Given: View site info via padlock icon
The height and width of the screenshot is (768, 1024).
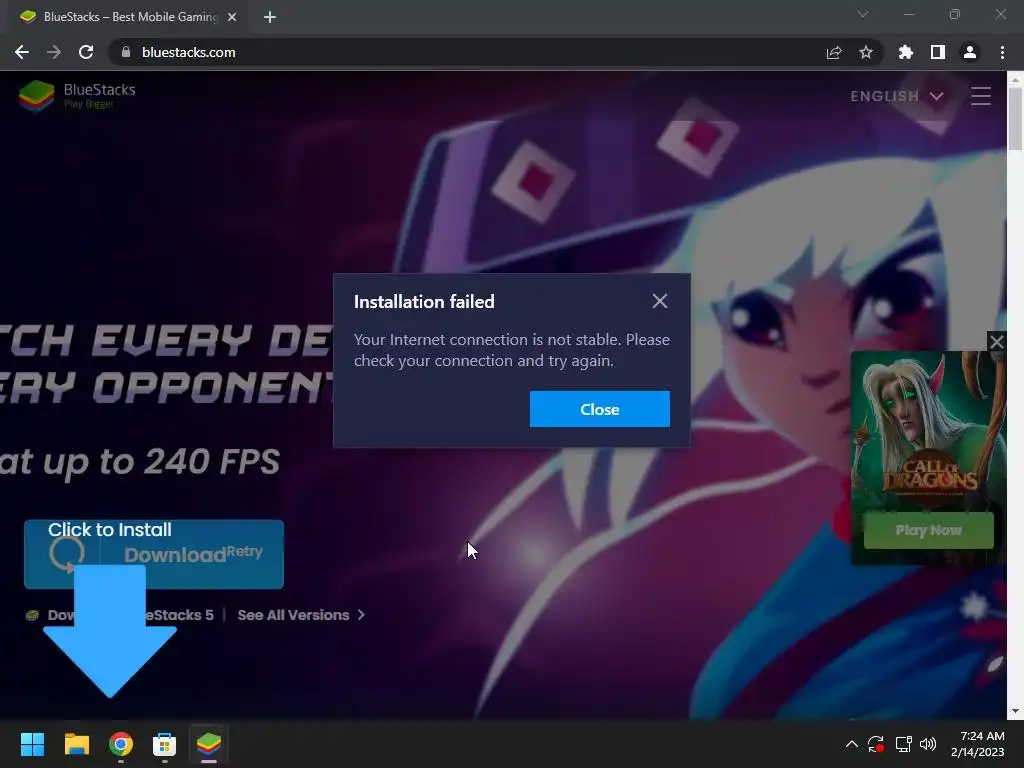Looking at the screenshot, I should coord(126,52).
